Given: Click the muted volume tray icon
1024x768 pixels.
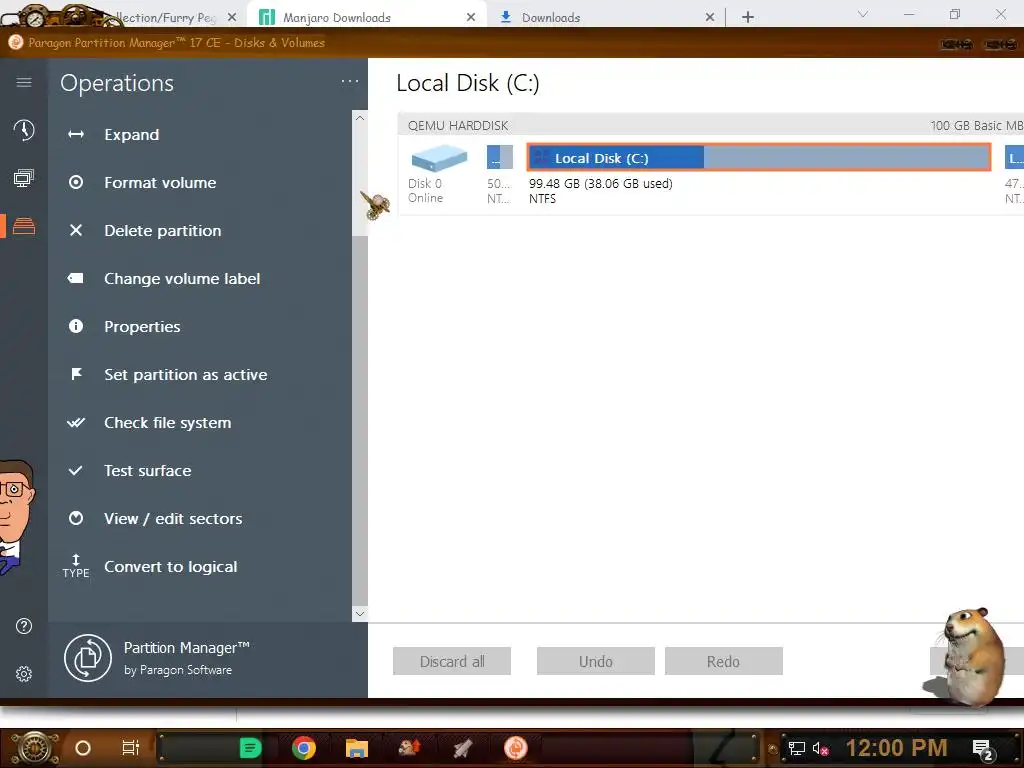Looking at the screenshot, I should (820, 748).
